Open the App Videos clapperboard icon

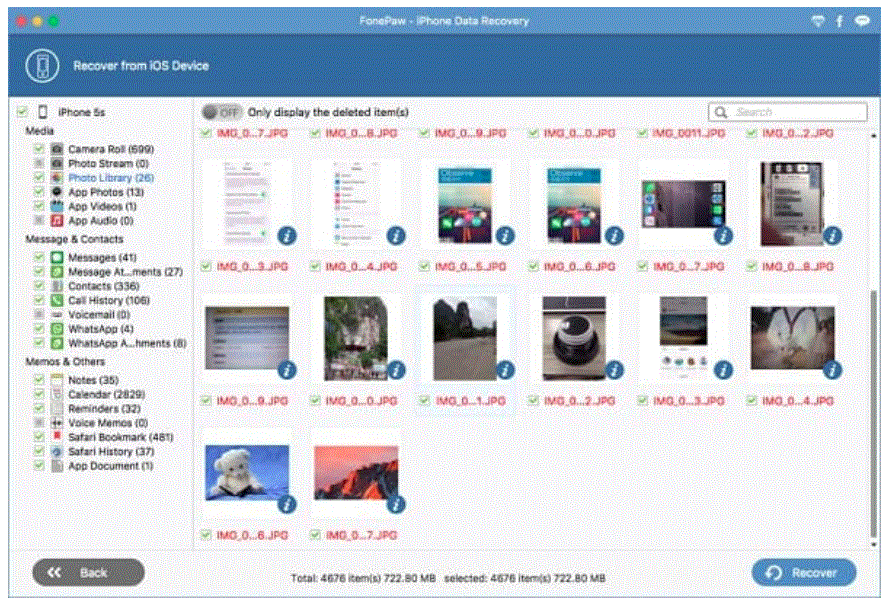(x=56, y=206)
